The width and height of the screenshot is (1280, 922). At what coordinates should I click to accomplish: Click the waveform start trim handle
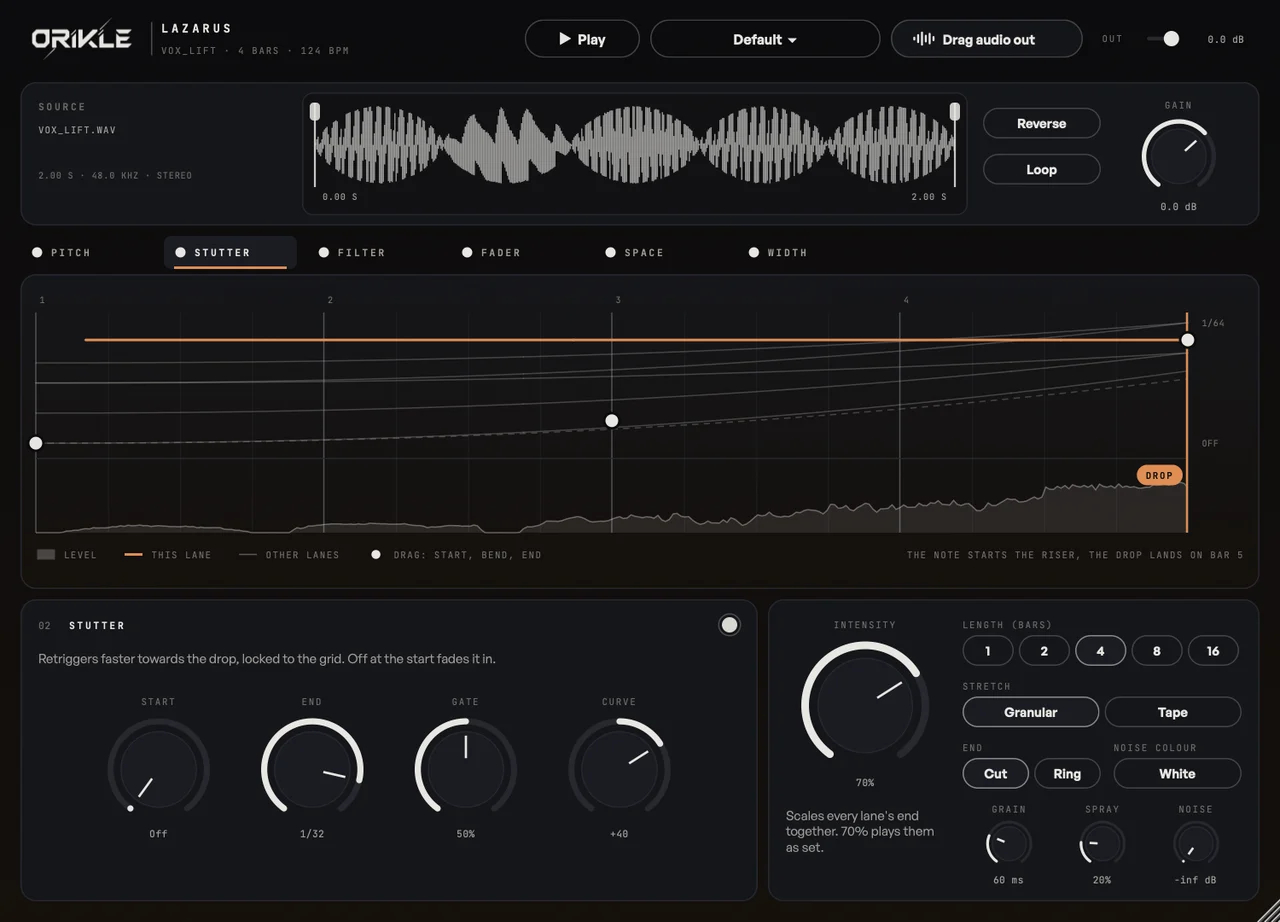point(315,111)
